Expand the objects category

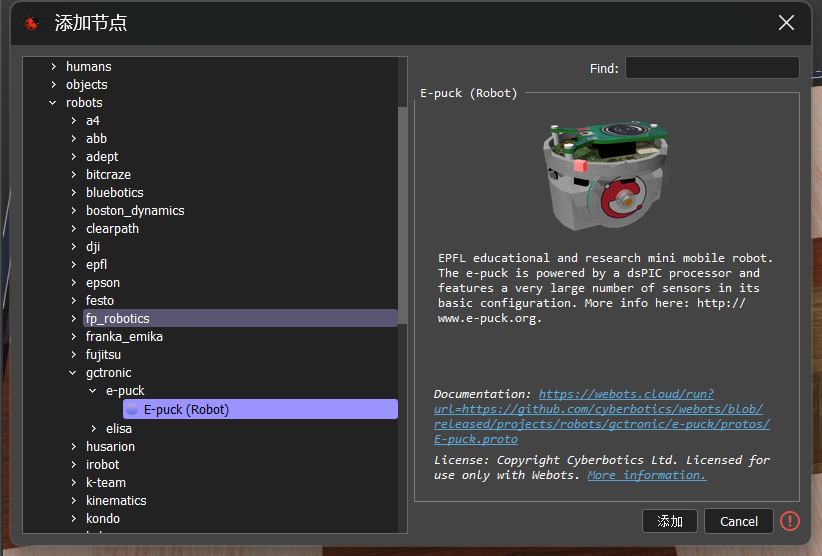pyautogui.click(x=53, y=84)
